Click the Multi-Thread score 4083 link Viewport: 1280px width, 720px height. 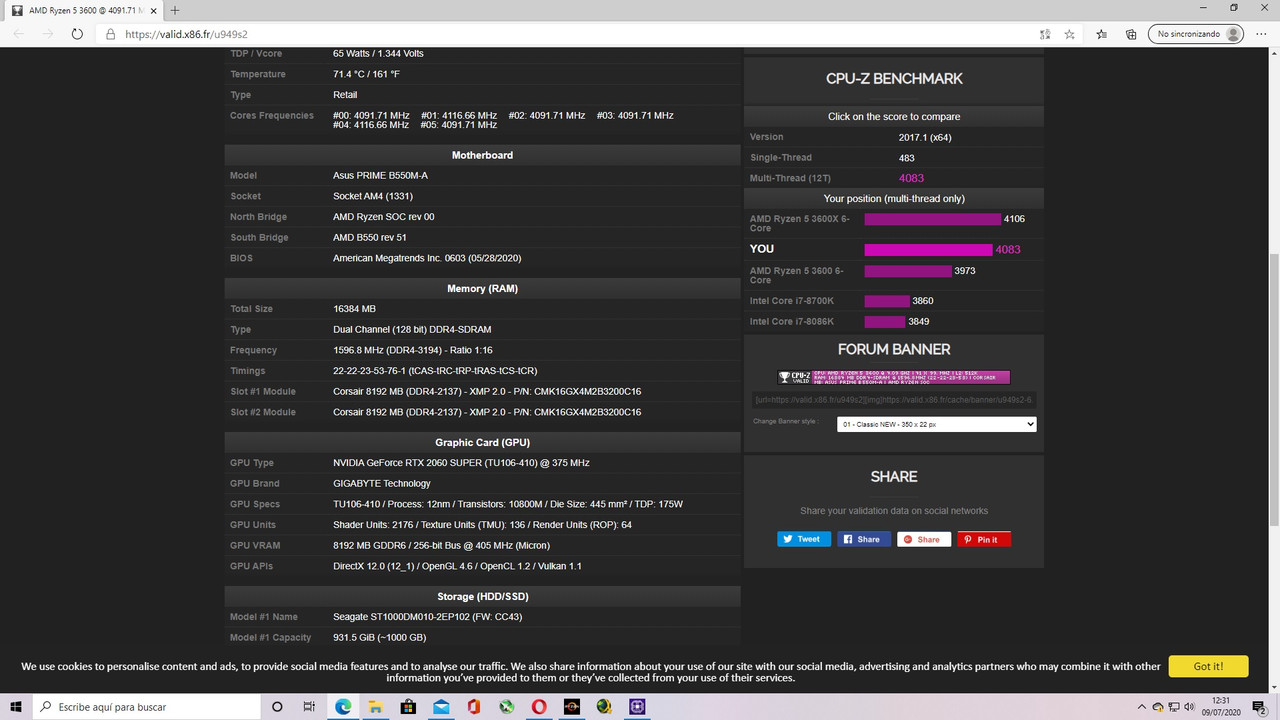click(x=911, y=178)
